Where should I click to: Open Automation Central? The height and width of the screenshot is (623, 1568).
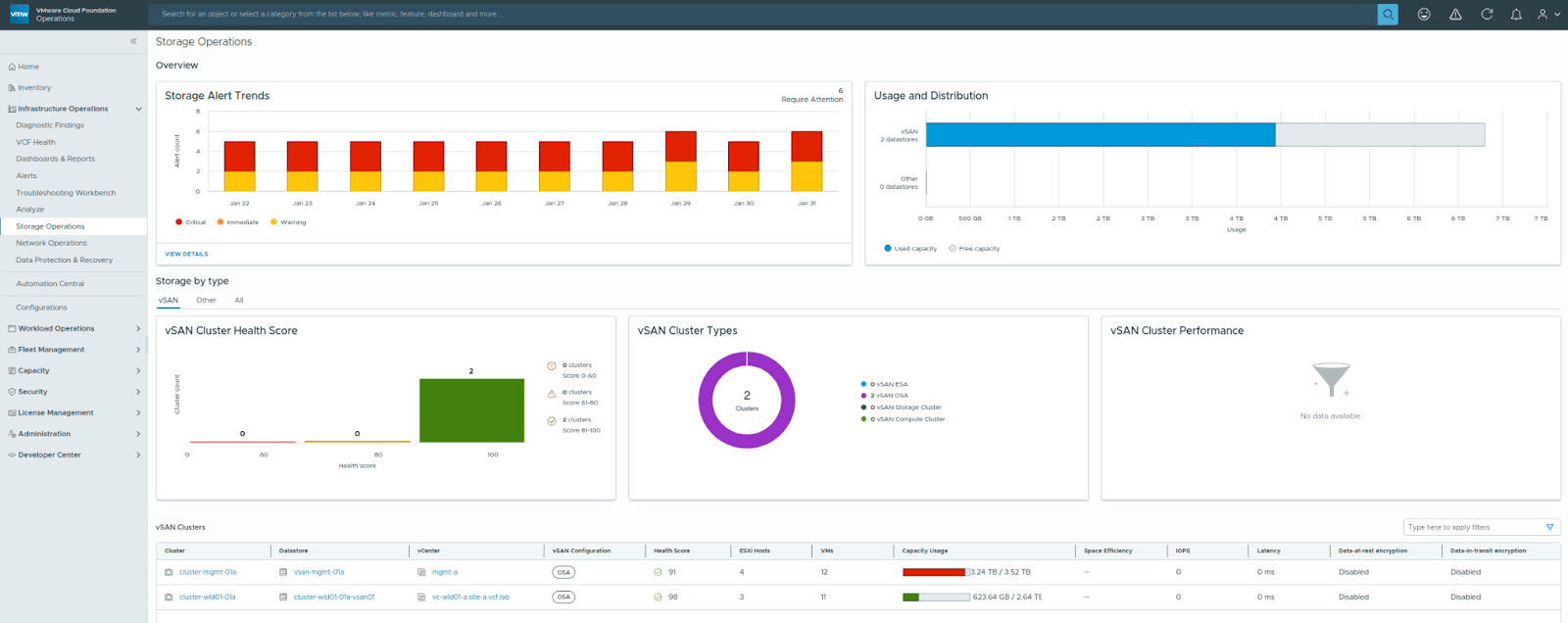point(50,284)
